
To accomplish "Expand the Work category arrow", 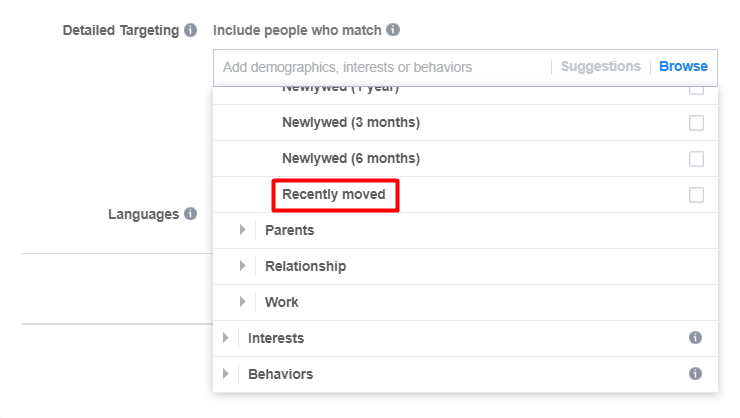I will 243,301.
